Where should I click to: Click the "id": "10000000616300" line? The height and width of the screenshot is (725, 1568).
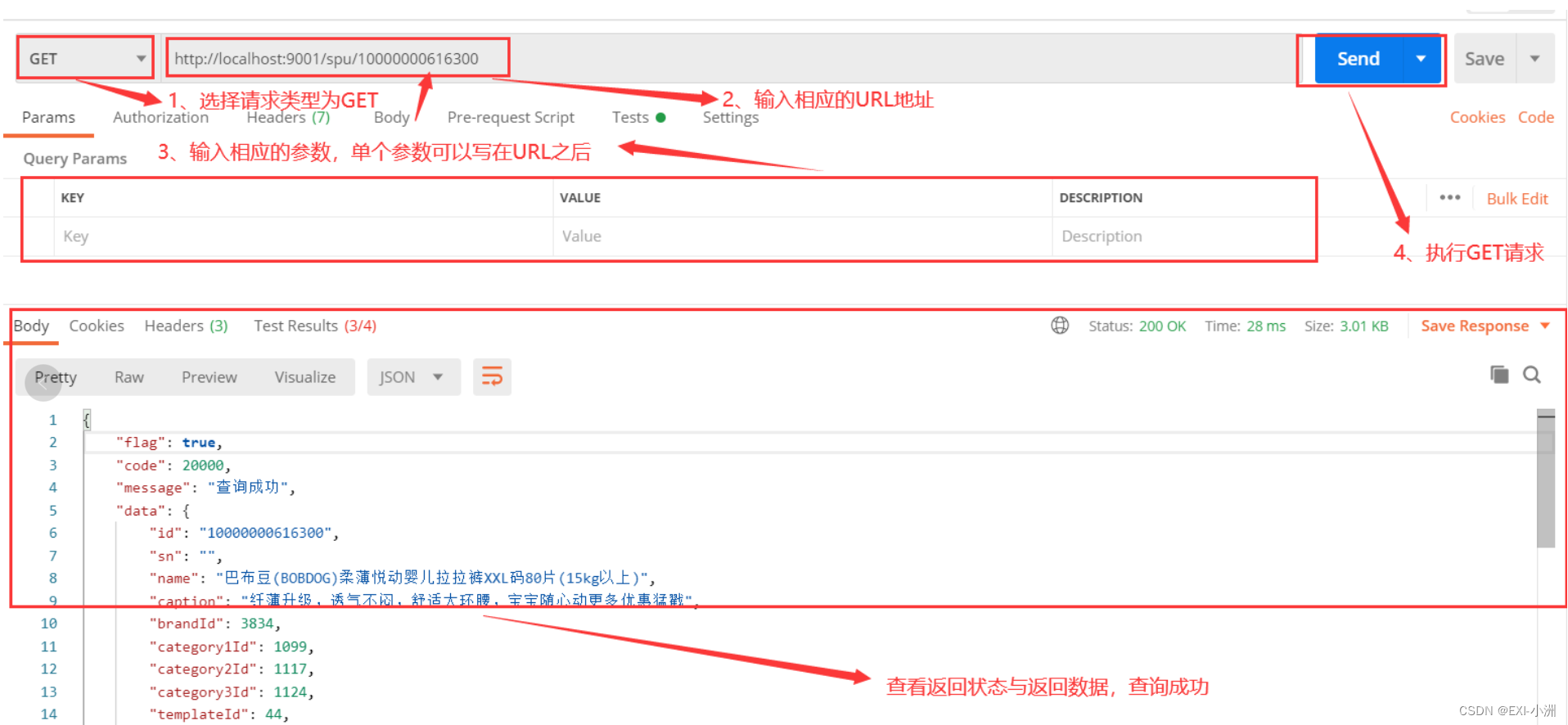[x=244, y=533]
